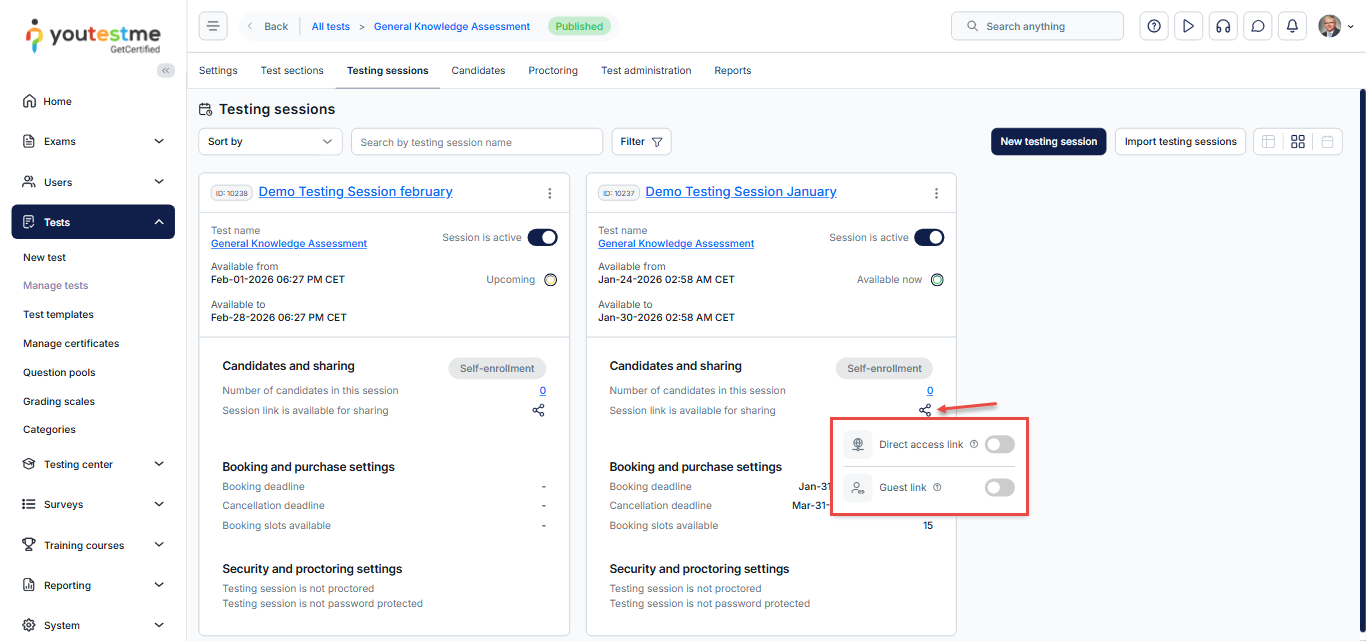
Task: Switch to grid card view icon
Action: [x=1297, y=142]
